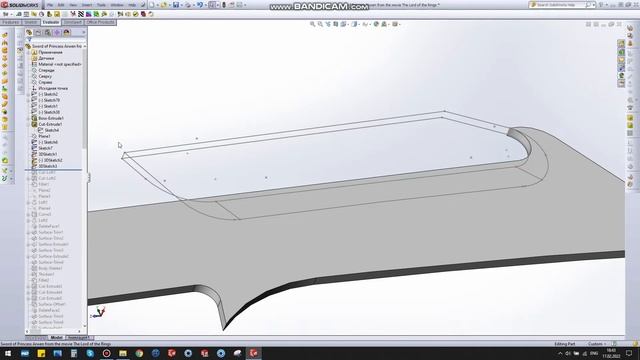This screenshot has width=640, height=360.
Task: Click Zoom to Fit in view toolbar
Action: point(312,24)
